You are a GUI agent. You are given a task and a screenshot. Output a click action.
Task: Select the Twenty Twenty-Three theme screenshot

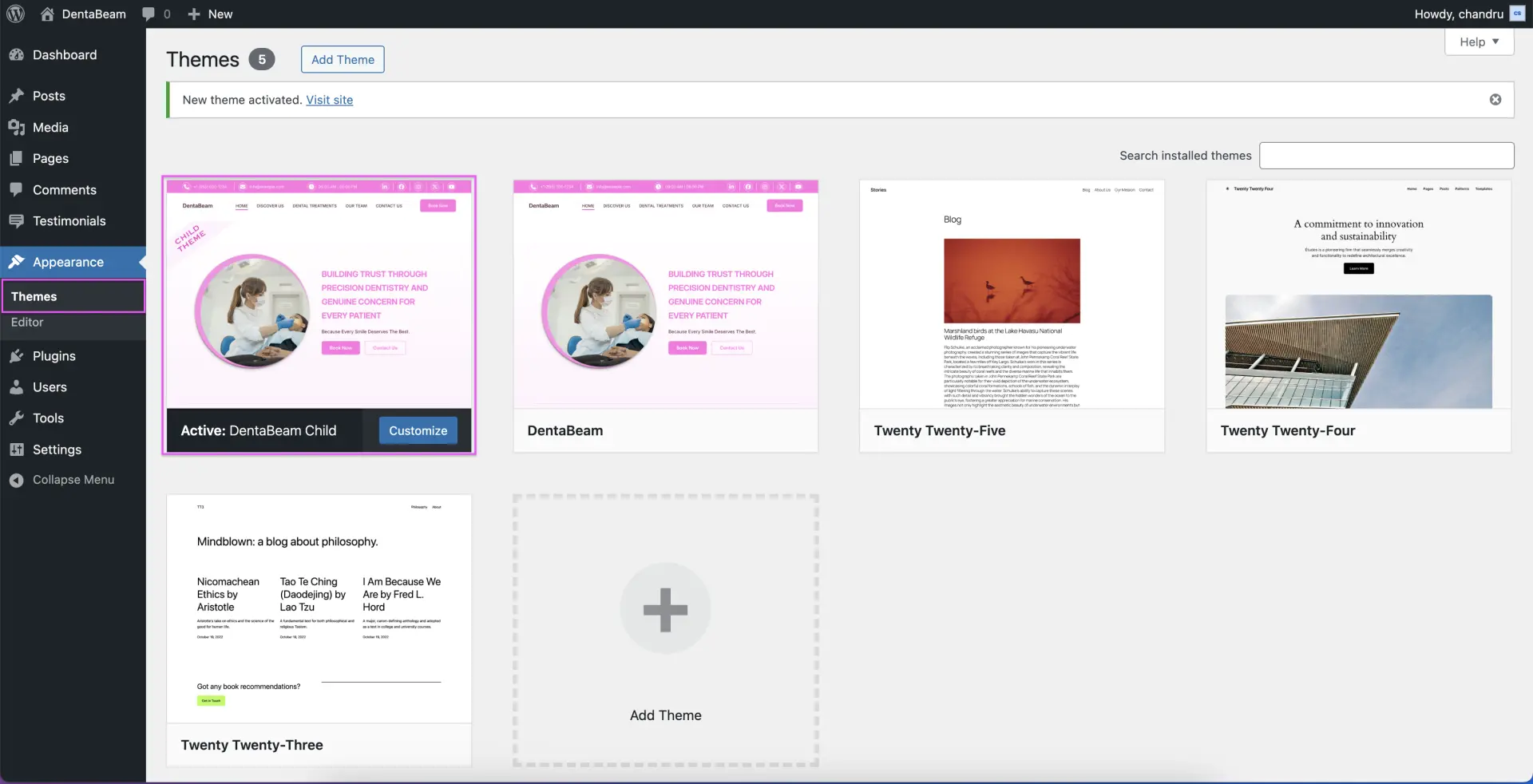[319, 608]
